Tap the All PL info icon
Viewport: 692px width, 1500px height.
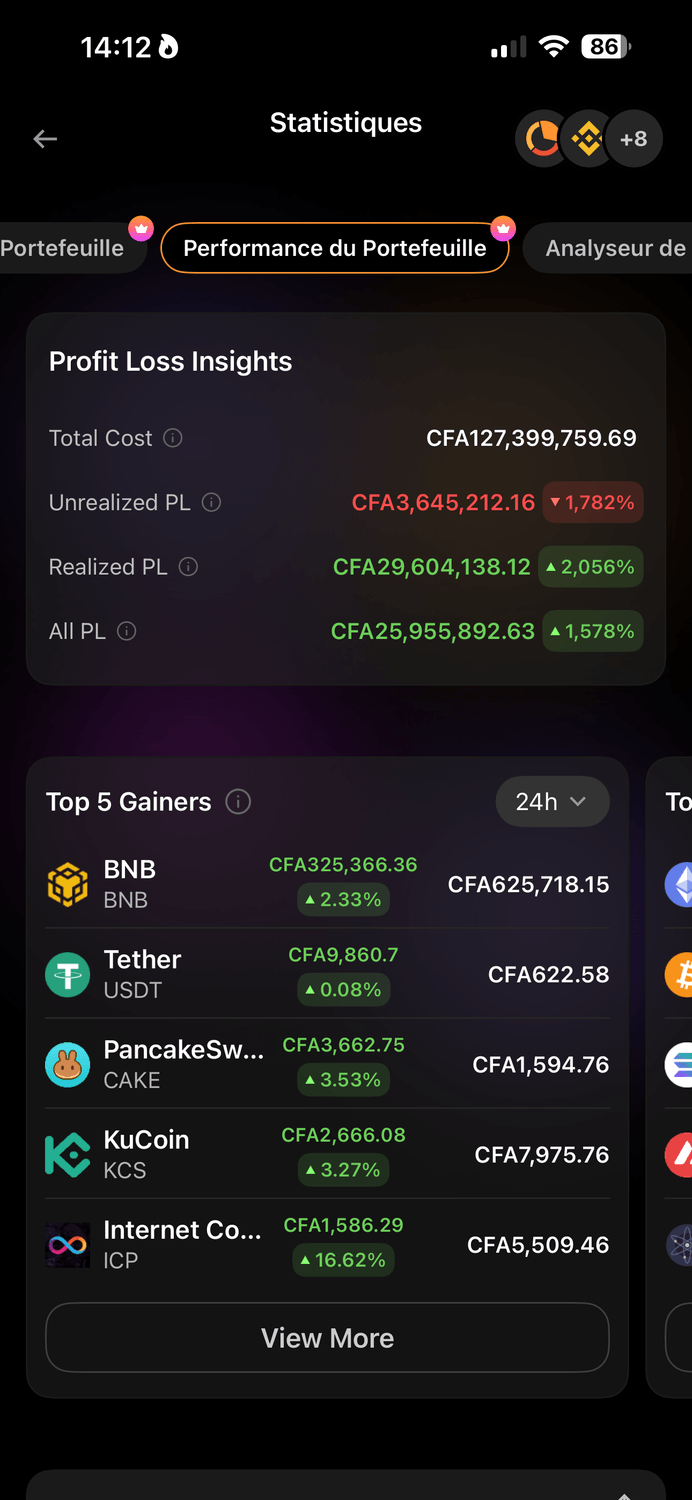tap(126, 631)
